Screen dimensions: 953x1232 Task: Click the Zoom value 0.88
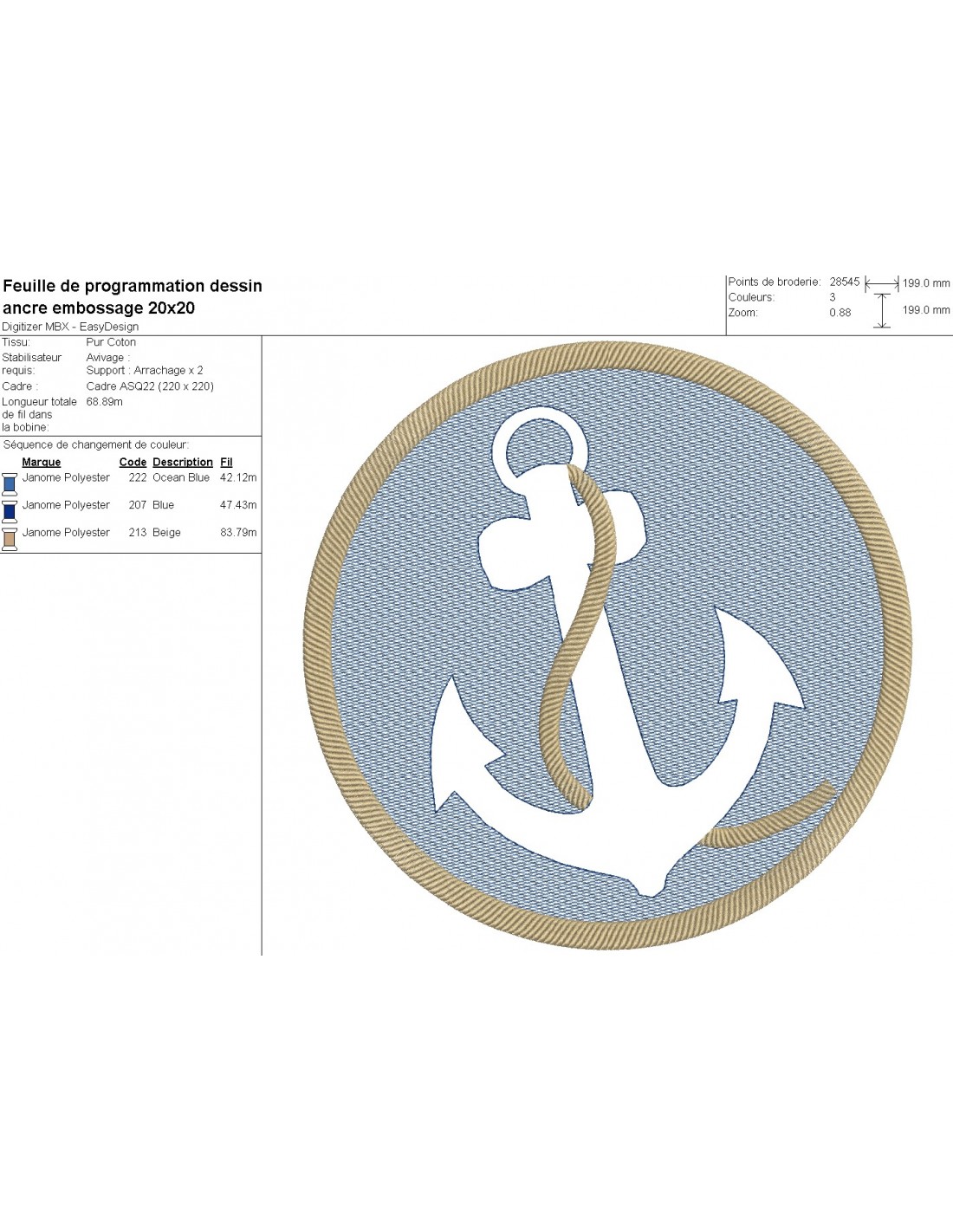coord(840,313)
